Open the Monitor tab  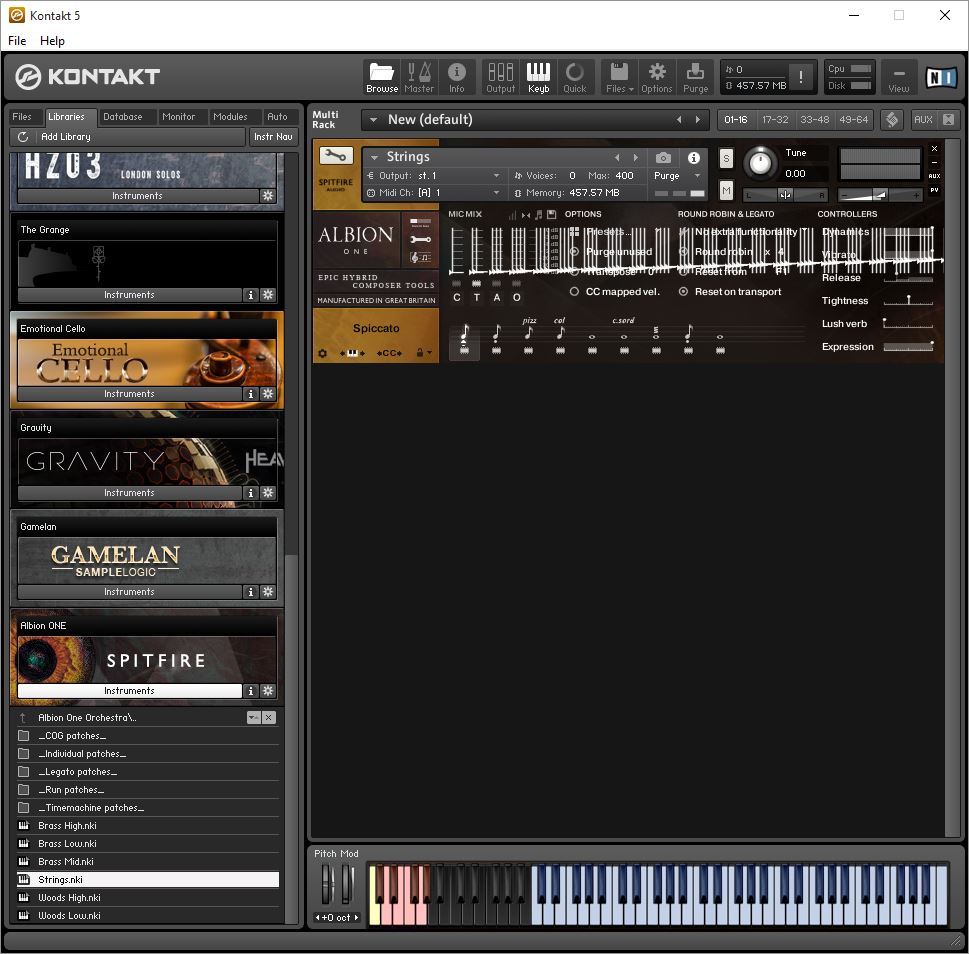pos(178,116)
